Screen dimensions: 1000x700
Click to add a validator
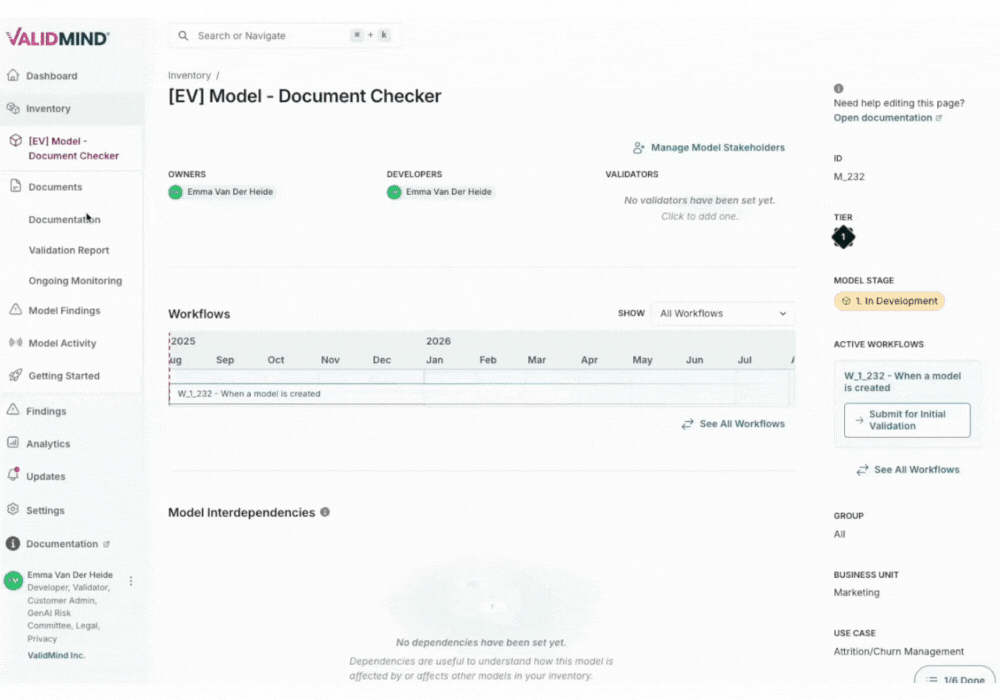click(700, 216)
